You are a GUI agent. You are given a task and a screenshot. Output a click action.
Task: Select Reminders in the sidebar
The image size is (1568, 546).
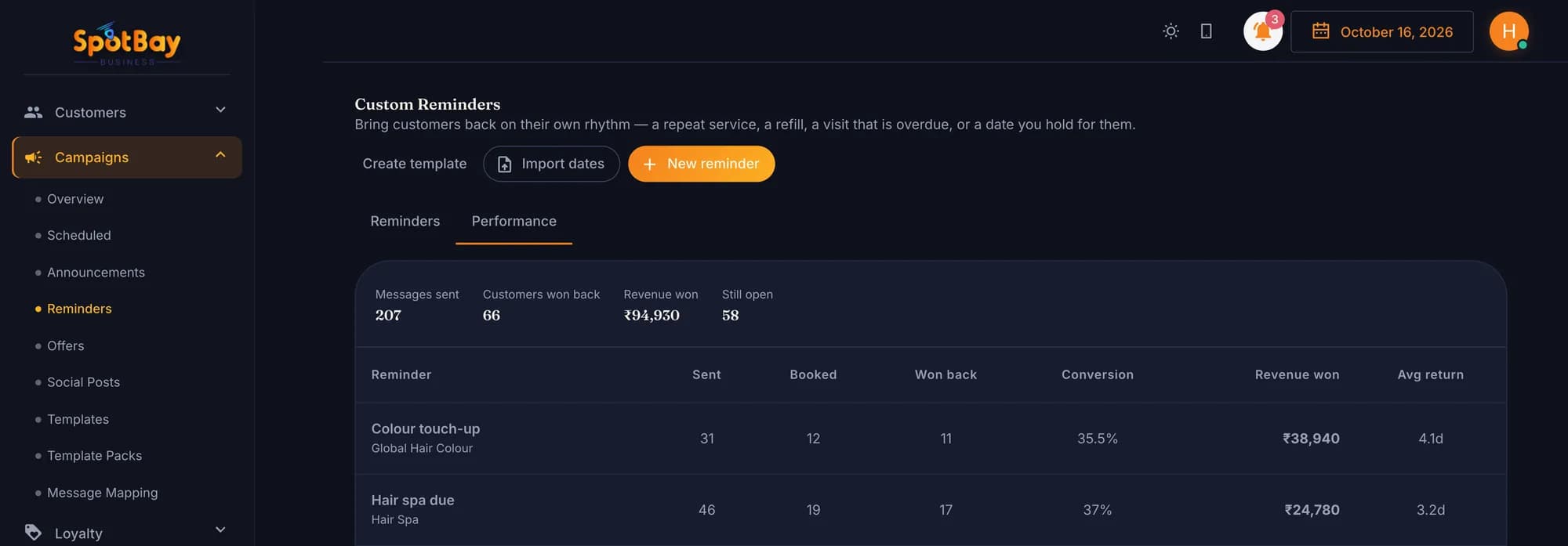(79, 309)
